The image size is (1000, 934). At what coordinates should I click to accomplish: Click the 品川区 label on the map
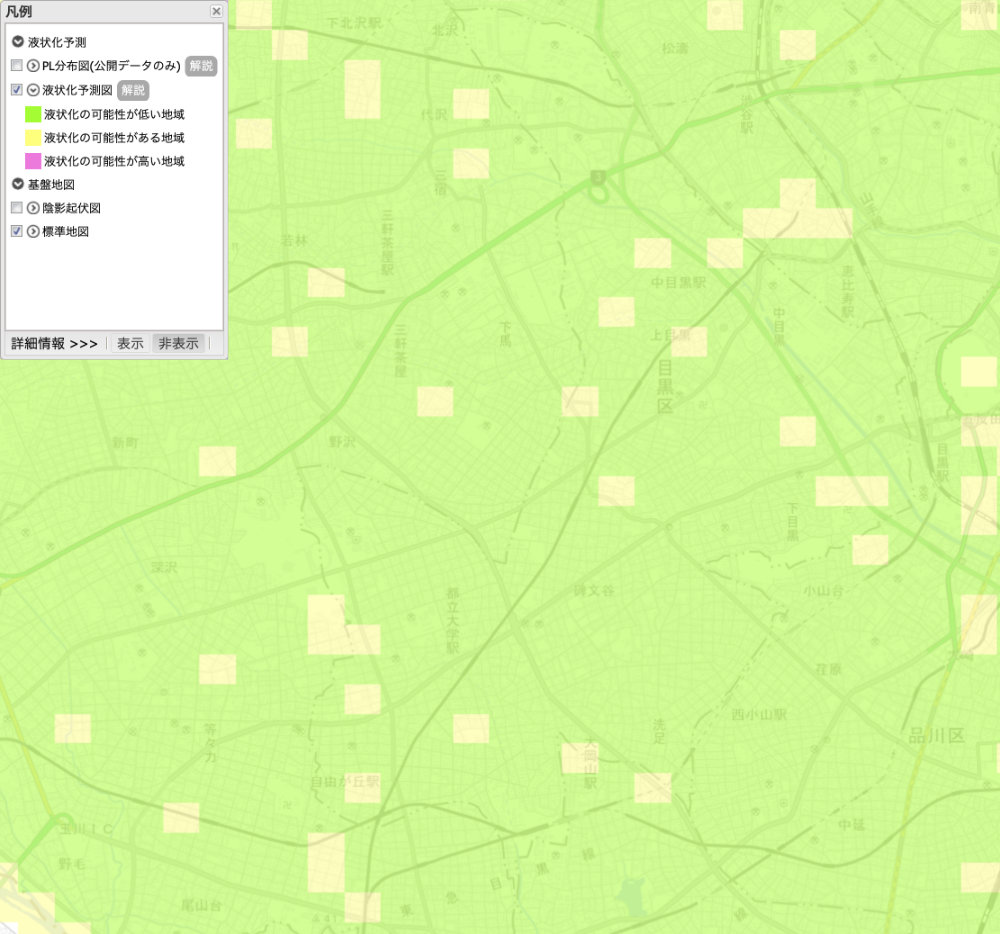coord(936,736)
